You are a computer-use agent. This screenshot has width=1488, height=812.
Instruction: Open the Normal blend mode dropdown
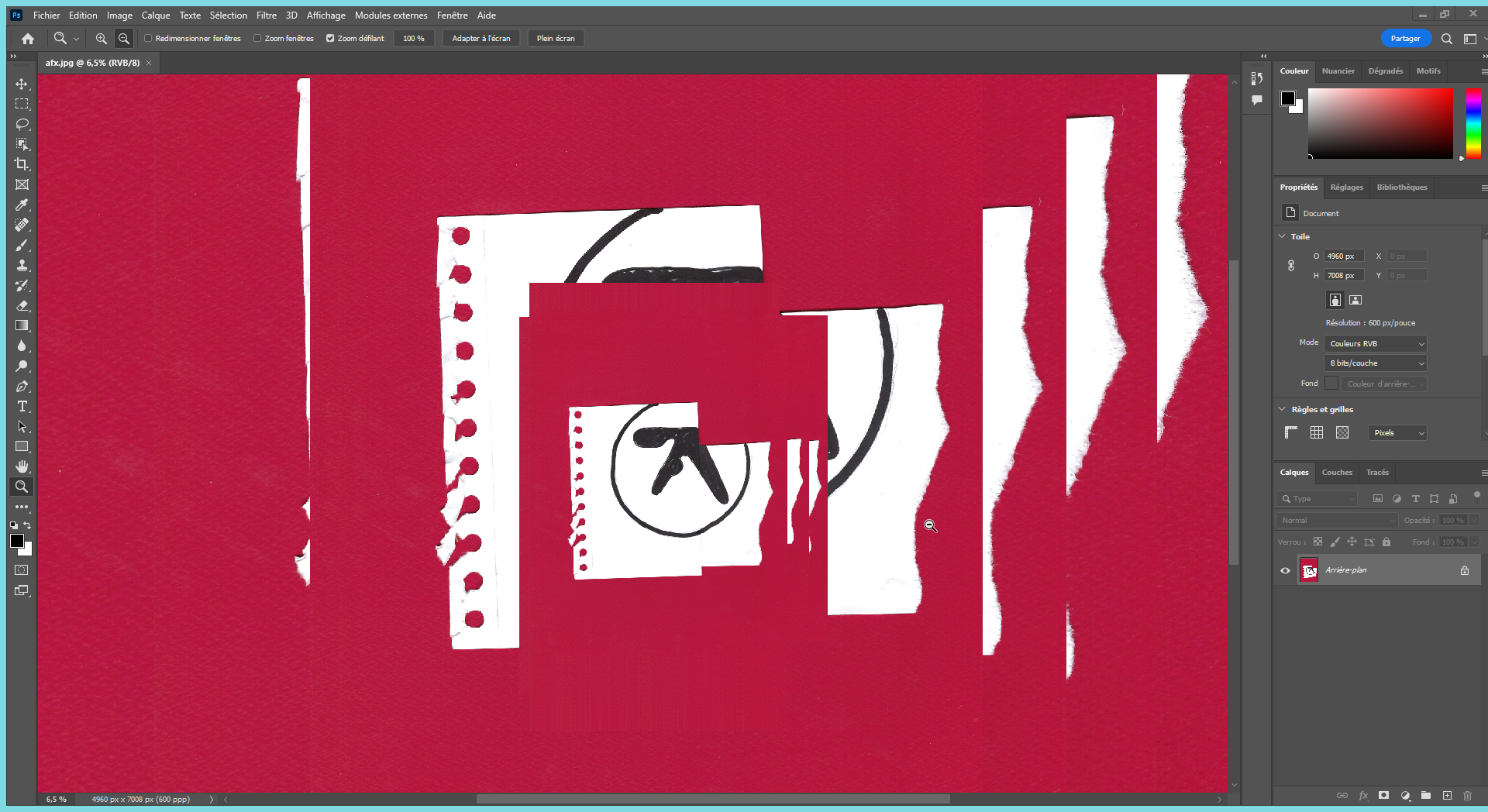pyautogui.click(x=1337, y=521)
